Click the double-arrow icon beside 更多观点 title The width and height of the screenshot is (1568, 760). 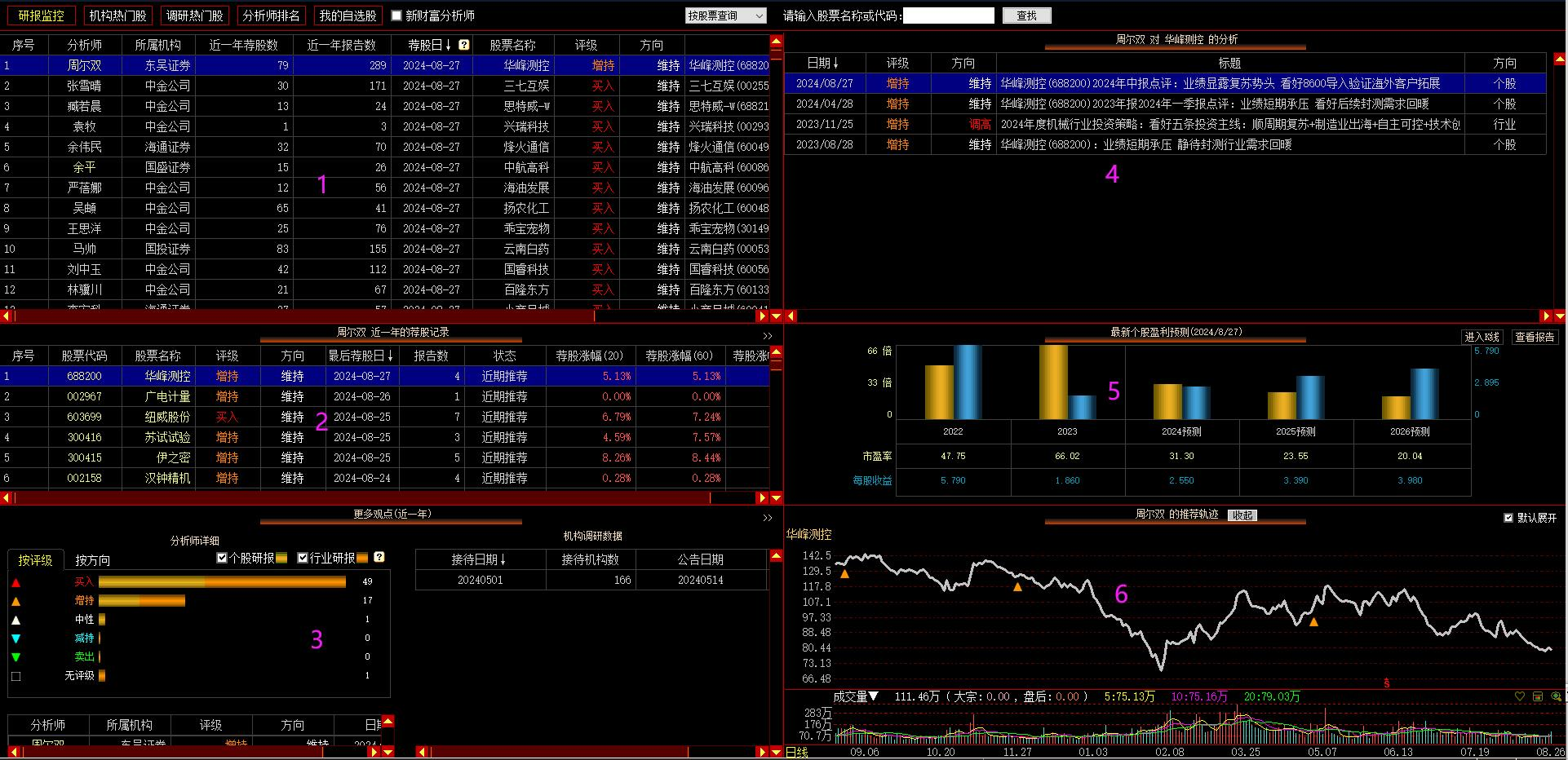coord(767,518)
